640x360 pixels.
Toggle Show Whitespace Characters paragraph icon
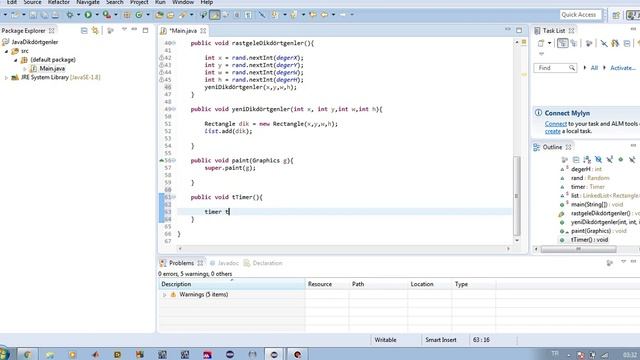[x=249, y=15]
